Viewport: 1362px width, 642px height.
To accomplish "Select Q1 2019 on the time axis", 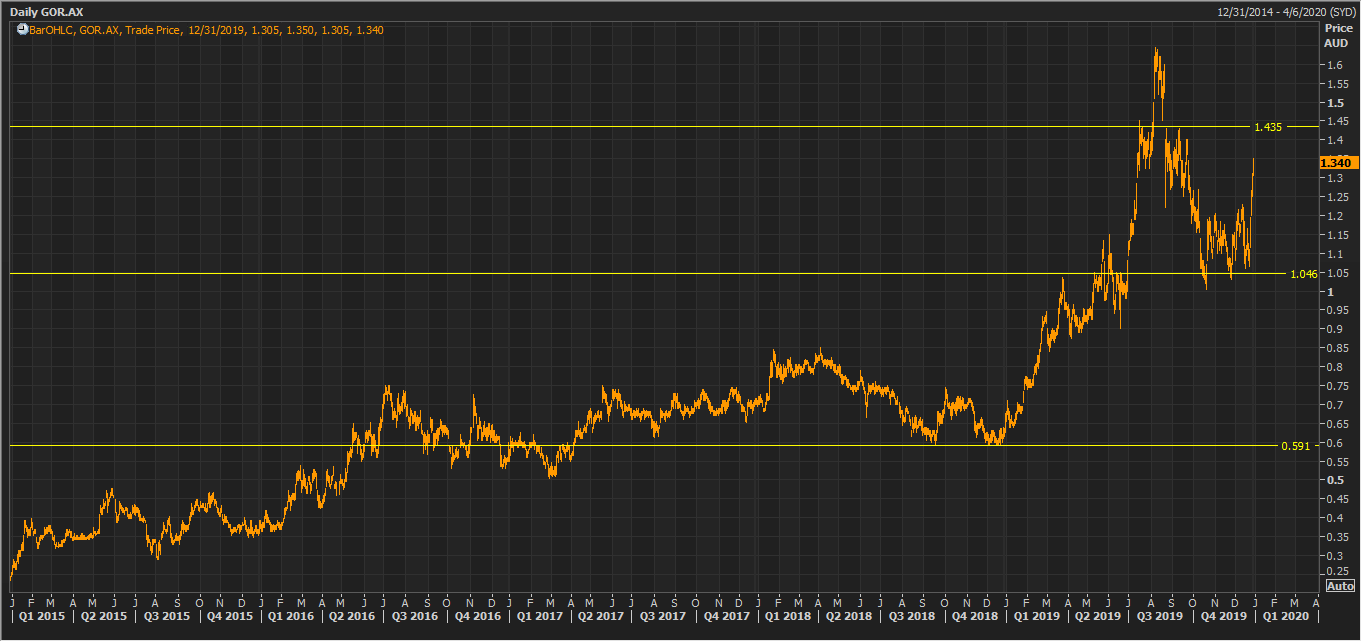I will pos(1038,617).
